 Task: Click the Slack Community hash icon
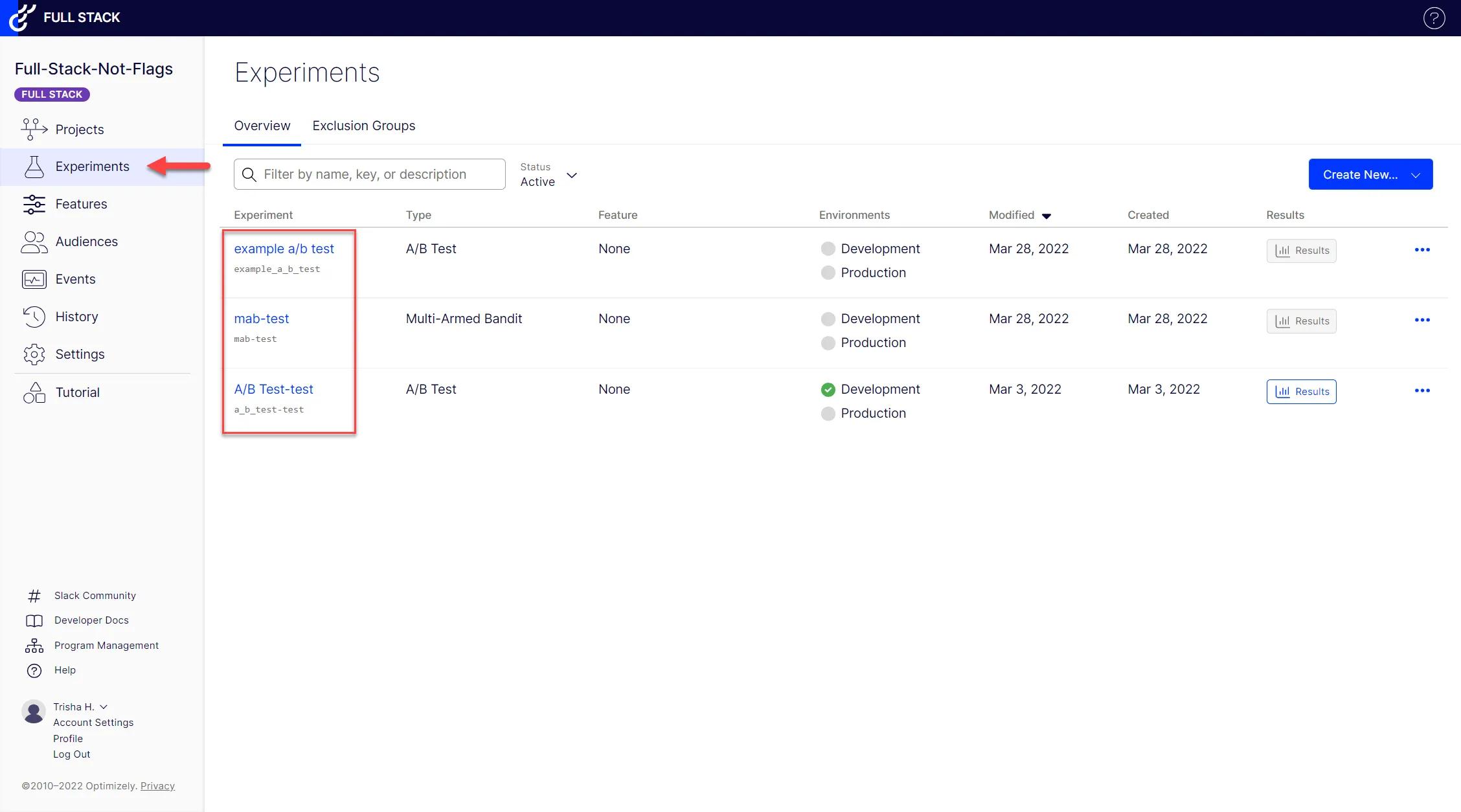coord(34,596)
